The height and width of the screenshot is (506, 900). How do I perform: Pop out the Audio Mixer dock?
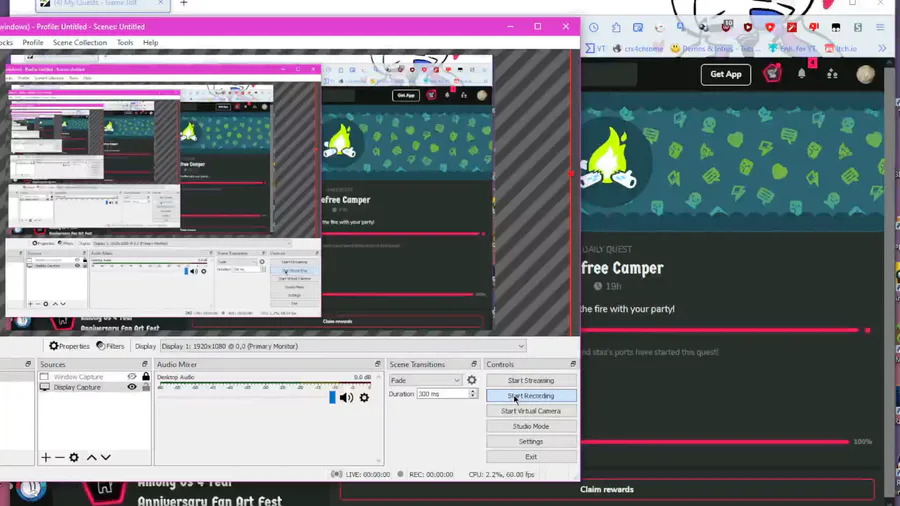[378, 364]
